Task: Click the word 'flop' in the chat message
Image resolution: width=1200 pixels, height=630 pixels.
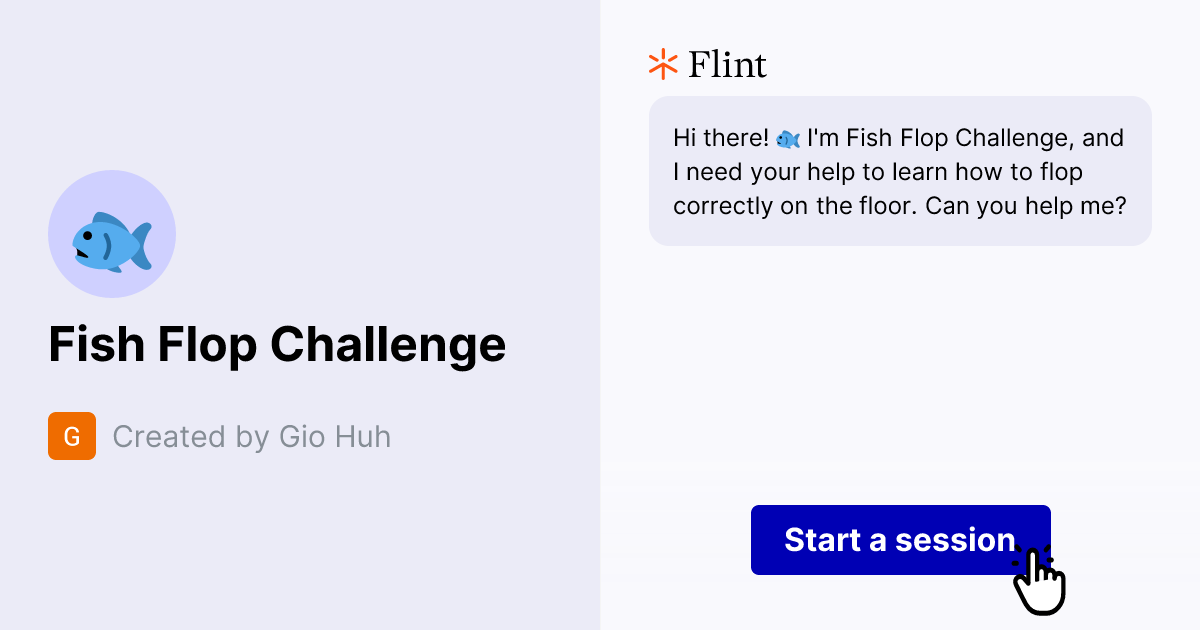Action: (1061, 171)
